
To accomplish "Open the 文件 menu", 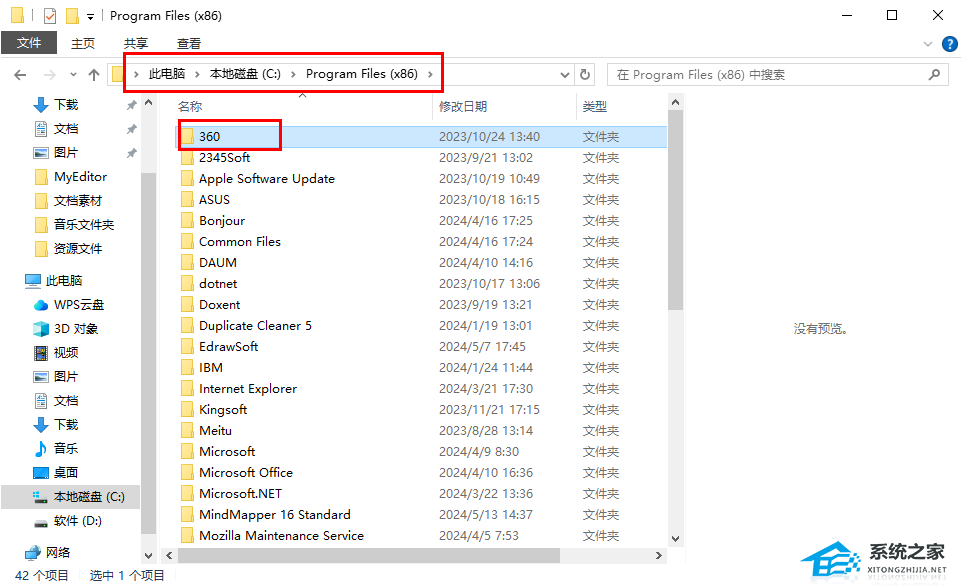I will click(x=29, y=43).
